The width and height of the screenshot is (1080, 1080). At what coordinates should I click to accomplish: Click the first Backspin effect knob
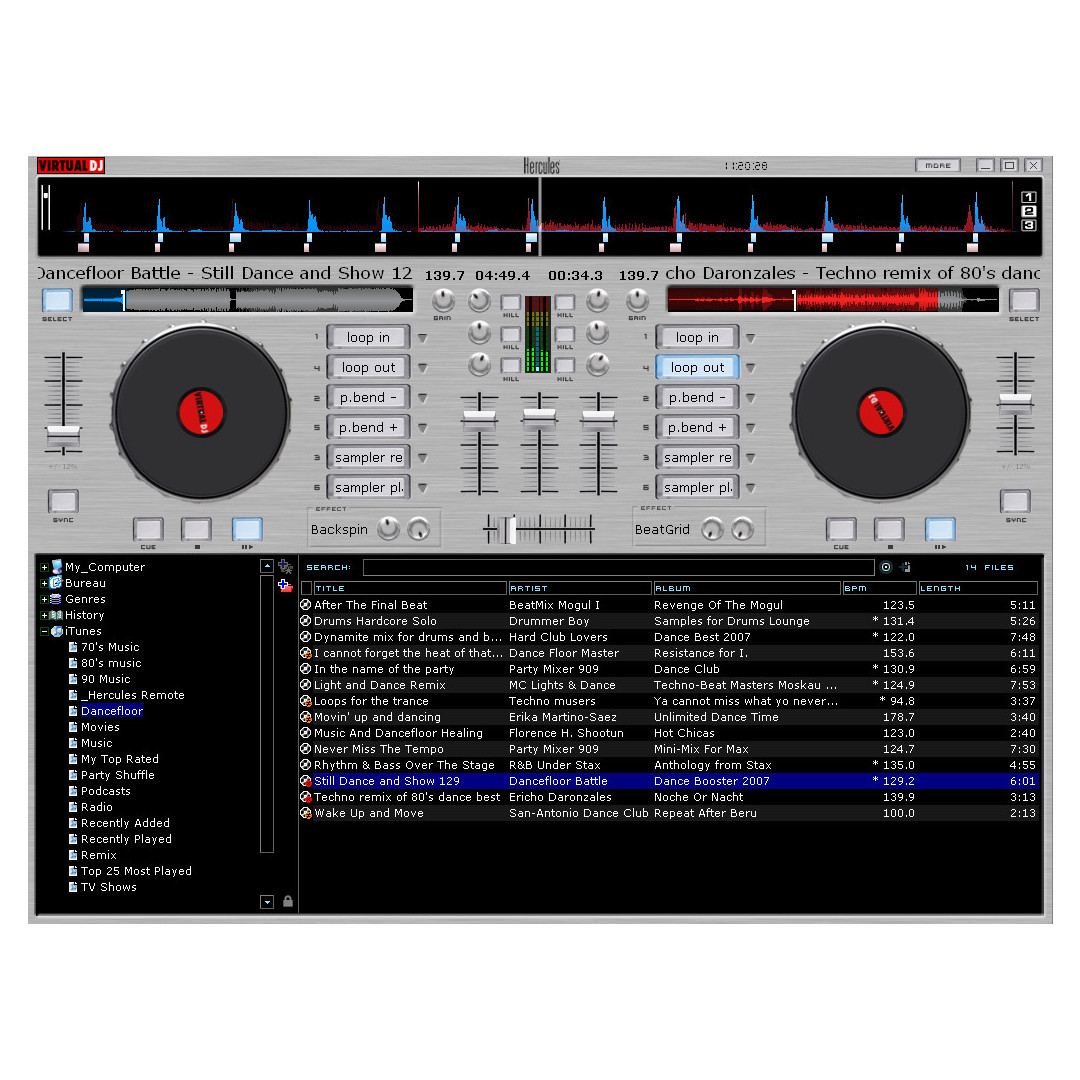389,528
